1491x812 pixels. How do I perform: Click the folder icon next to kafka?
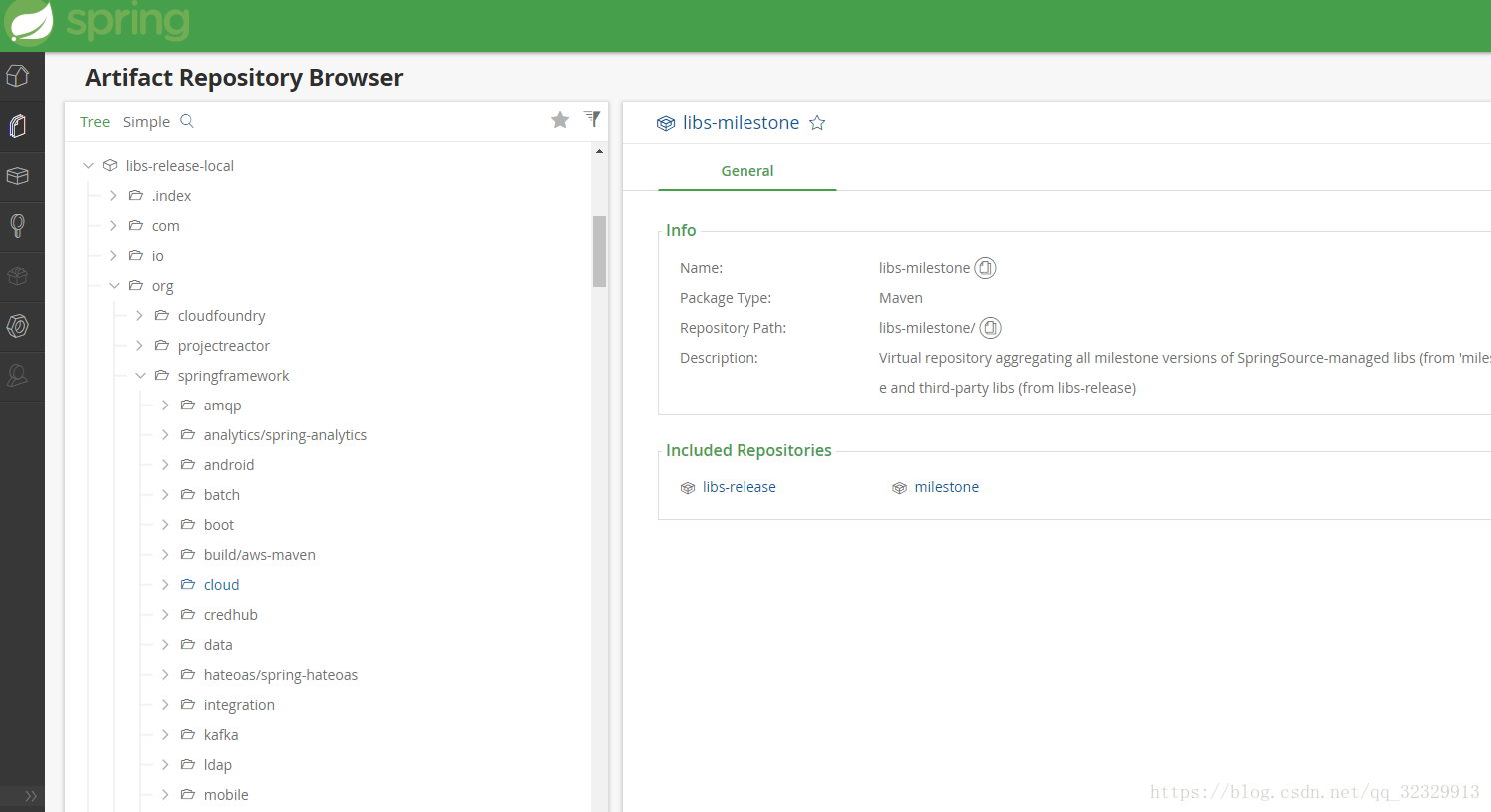point(187,735)
